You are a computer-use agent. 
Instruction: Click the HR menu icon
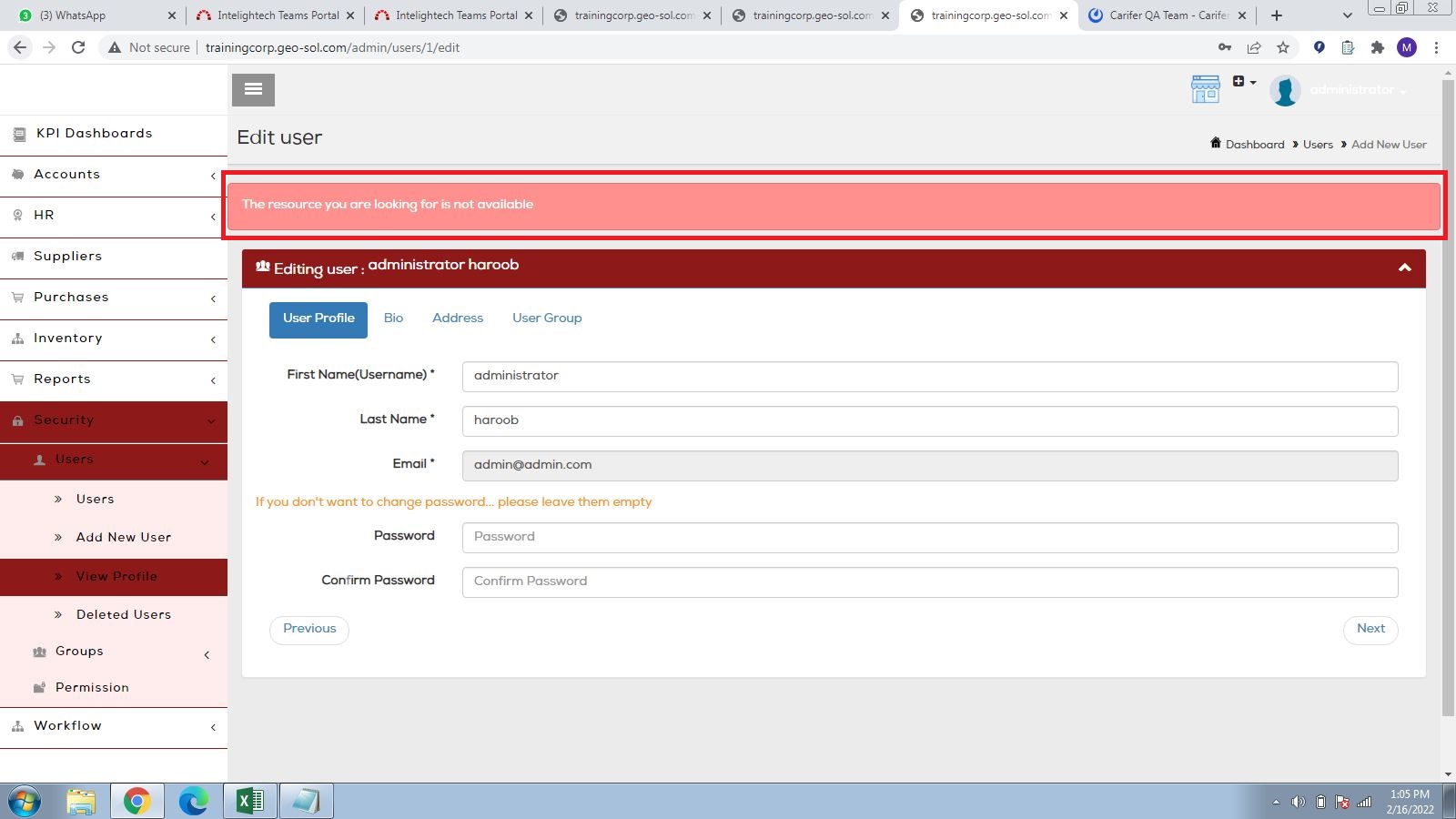click(x=17, y=216)
